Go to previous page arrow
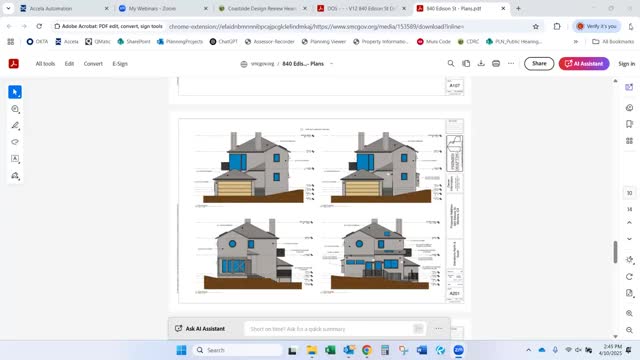This screenshot has width=640, height=360. [x=629, y=223]
